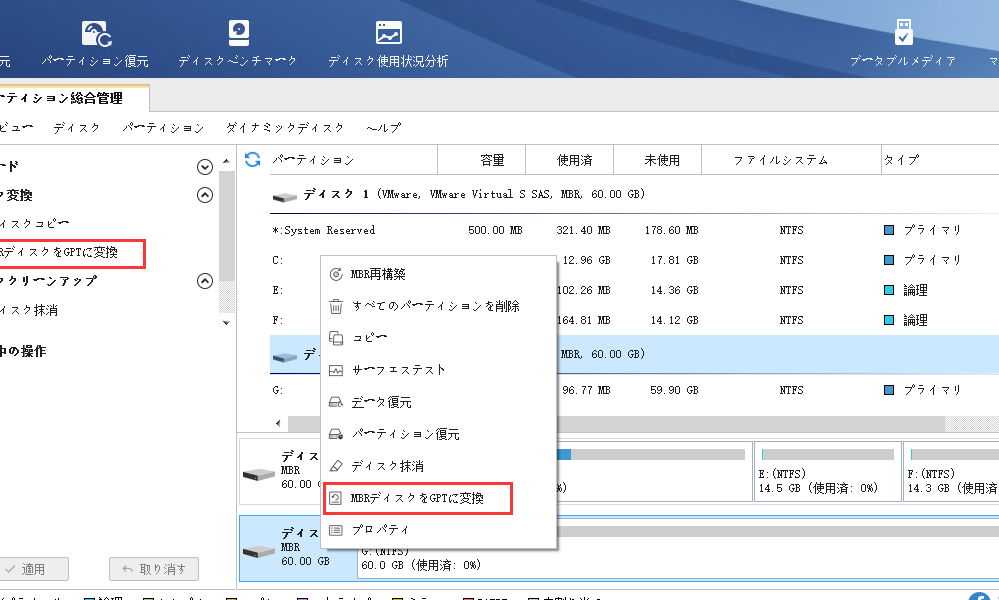Sort by the 容量 column header
The width and height of the screenshot is (999, 600).
coord(482,160)
